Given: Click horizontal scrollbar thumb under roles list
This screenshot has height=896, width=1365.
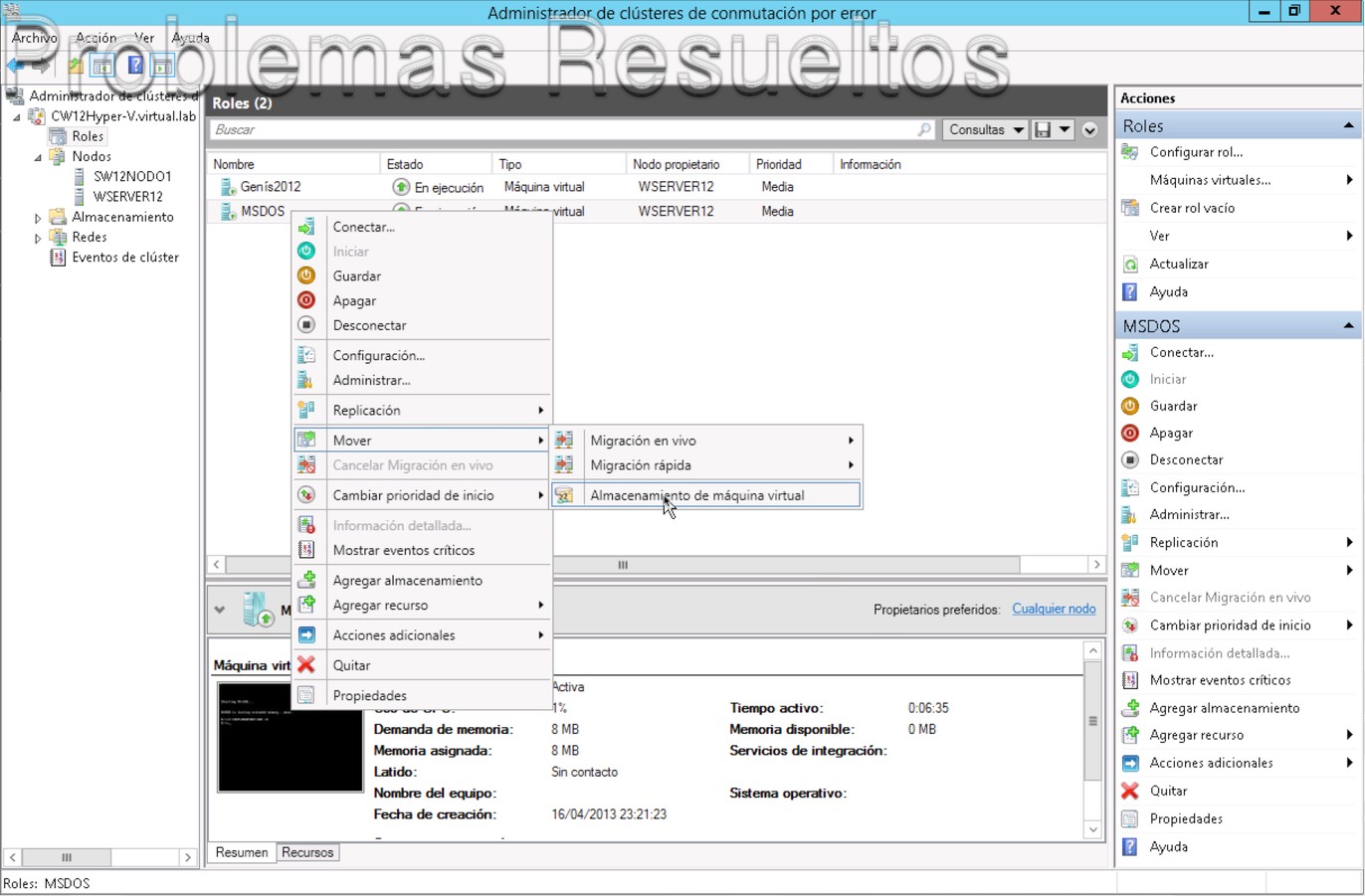Looking at the screenshot, I should click(x=623, y=565).
